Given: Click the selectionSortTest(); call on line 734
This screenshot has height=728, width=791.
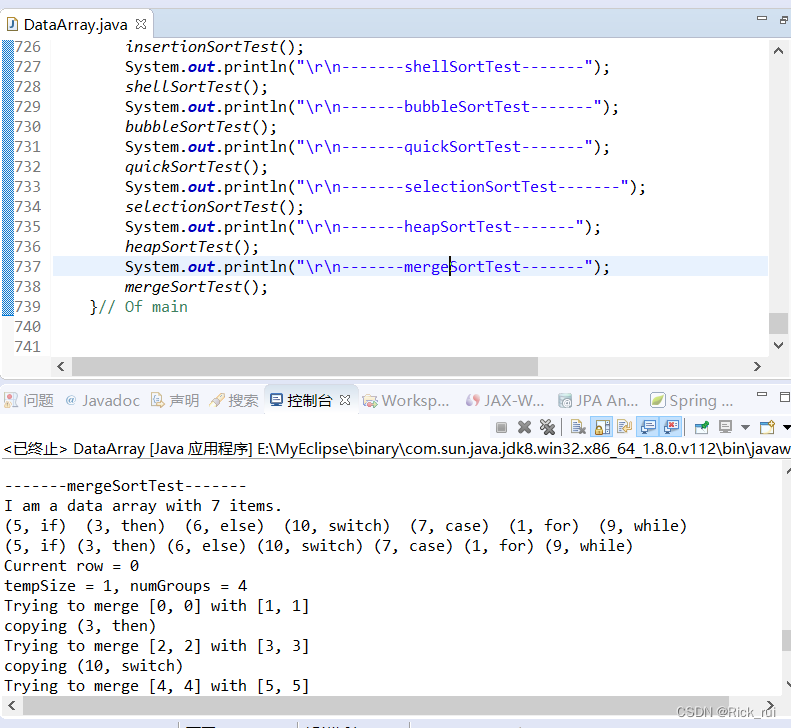Looking at the screenshot, I should click(x=214, y=206).
